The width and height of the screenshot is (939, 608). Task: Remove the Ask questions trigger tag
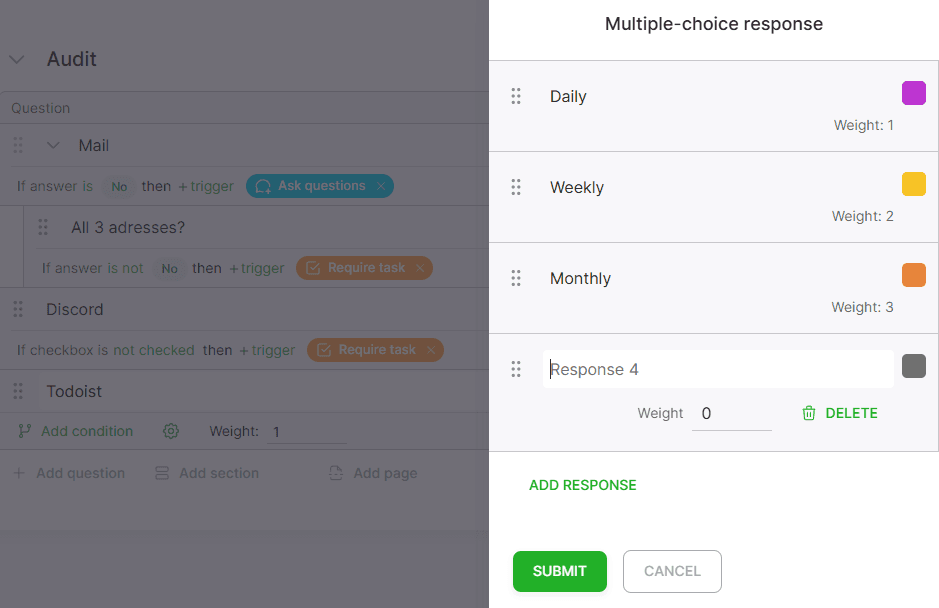pos(381,186)
